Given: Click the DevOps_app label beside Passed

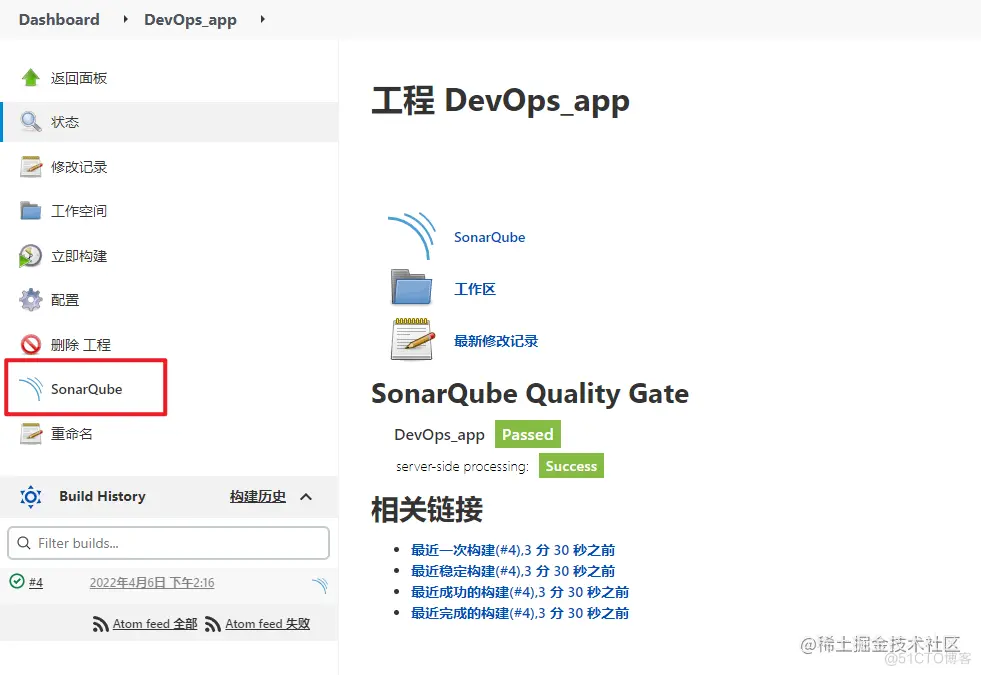Looking at the screenshot, I should (x=439, y=435).
